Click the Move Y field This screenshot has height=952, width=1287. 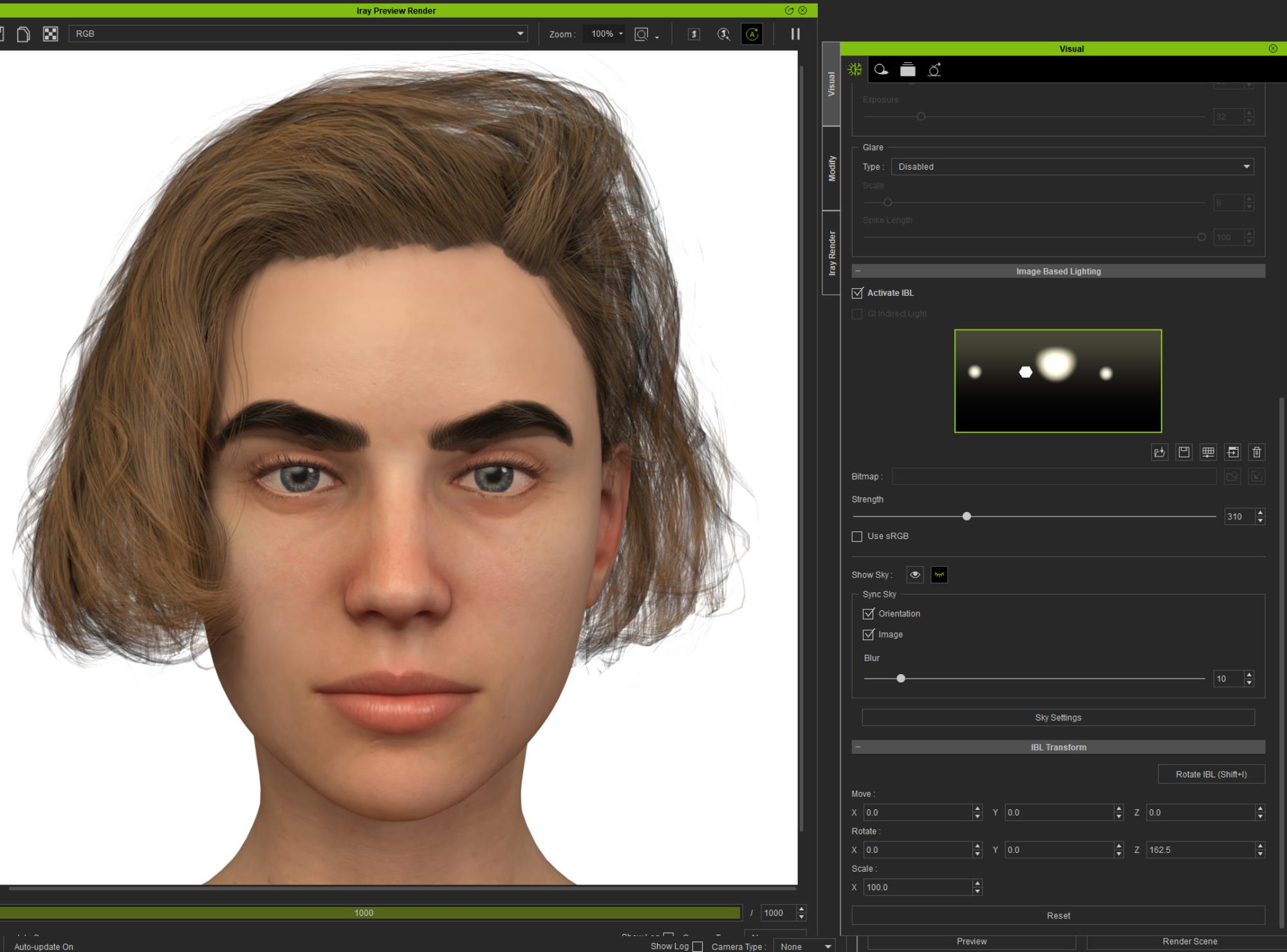click(1059, 812)
